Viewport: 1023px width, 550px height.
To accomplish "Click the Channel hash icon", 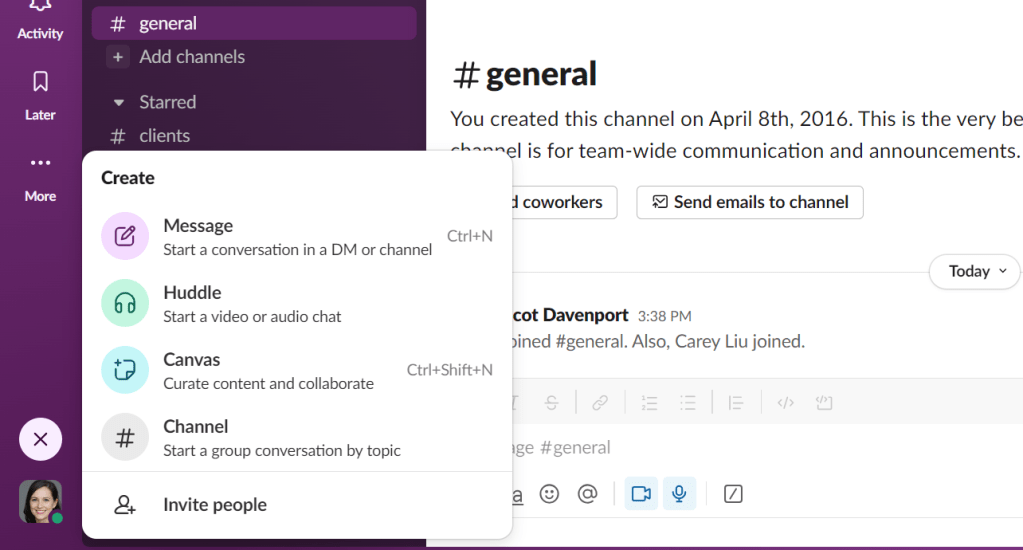I will (x=125, y=437).
